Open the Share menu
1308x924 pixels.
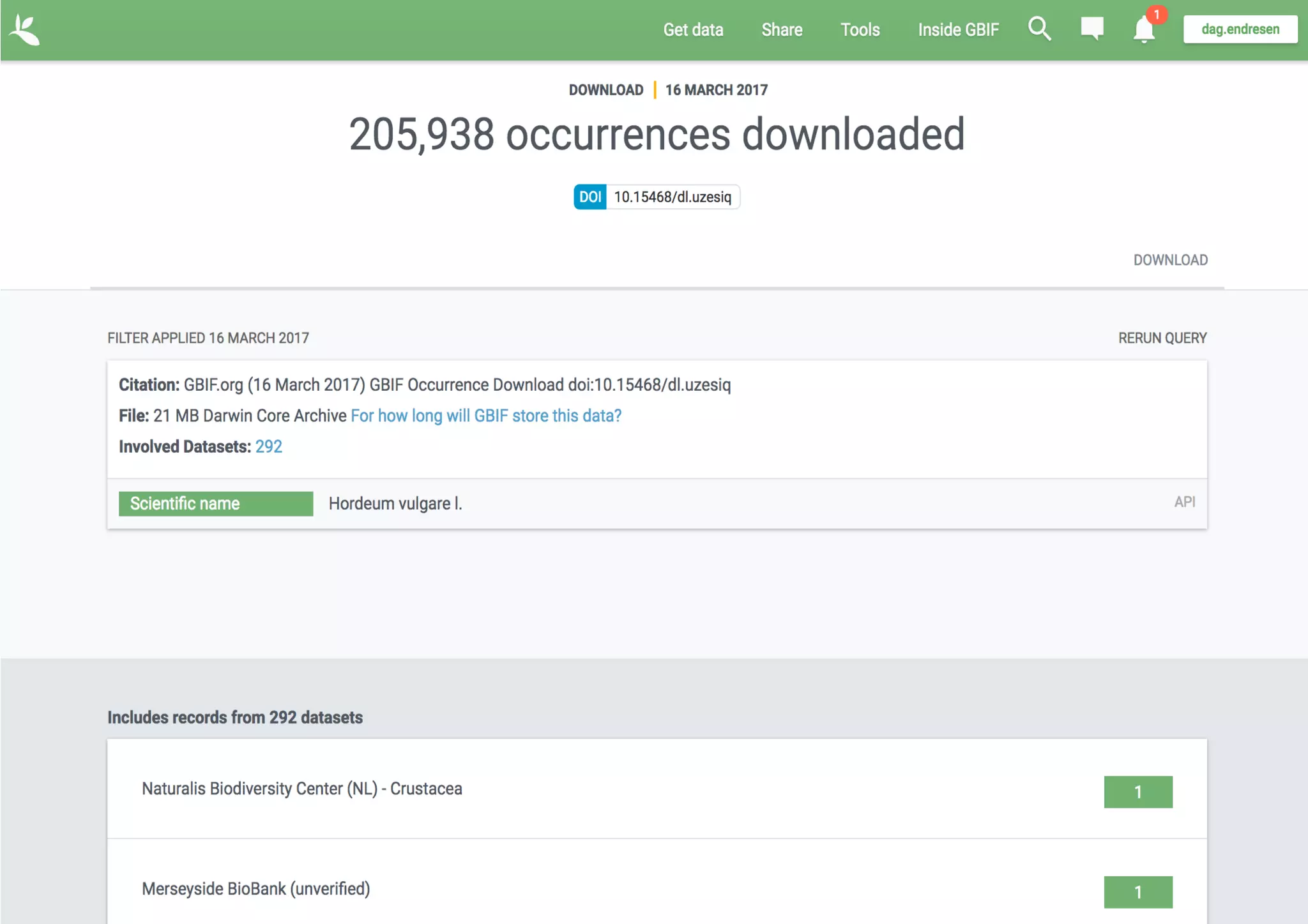[x=782, y=30]
